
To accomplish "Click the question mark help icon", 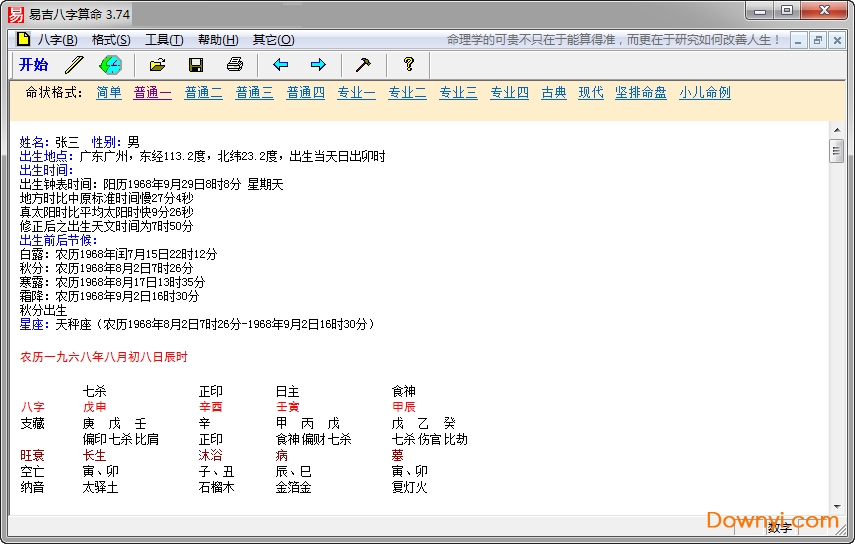I will click(408, 65).
